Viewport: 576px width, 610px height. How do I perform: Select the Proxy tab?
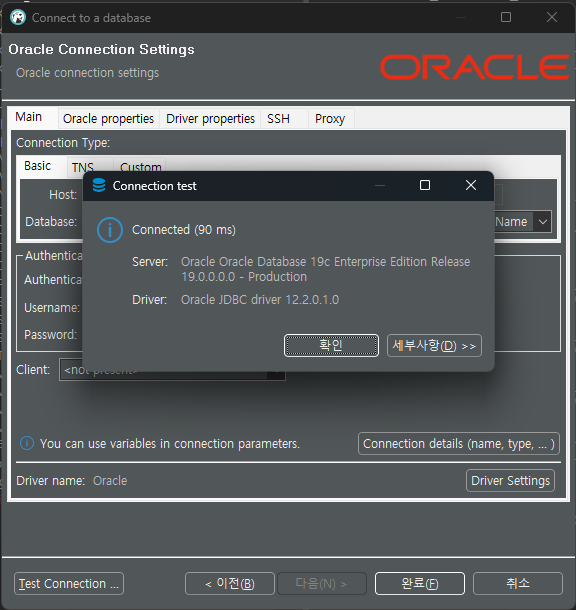tap(330, 118)
